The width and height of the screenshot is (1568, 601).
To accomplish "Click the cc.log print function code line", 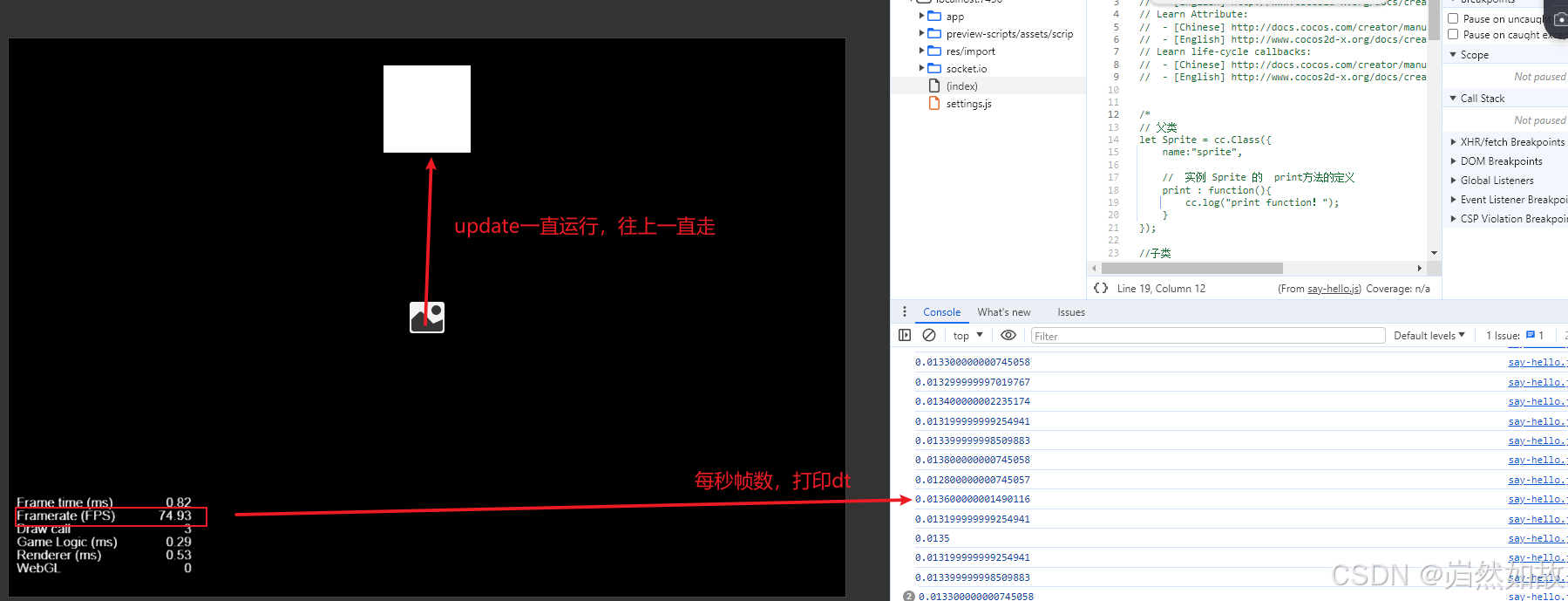I will point(1261,202).
